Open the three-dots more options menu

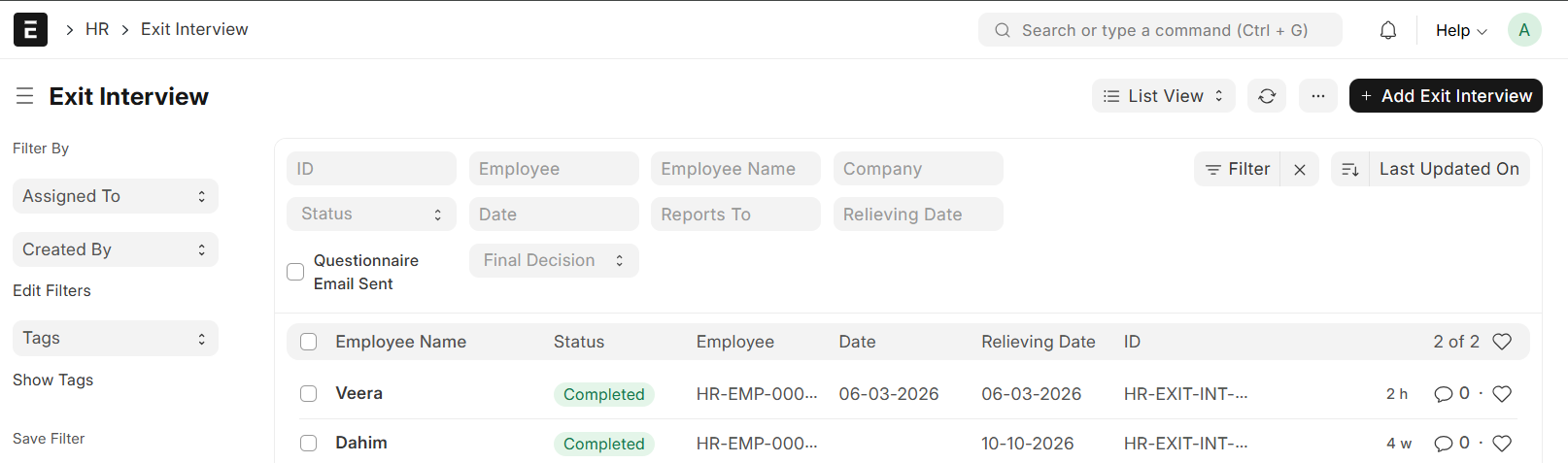click(1318, 96)
